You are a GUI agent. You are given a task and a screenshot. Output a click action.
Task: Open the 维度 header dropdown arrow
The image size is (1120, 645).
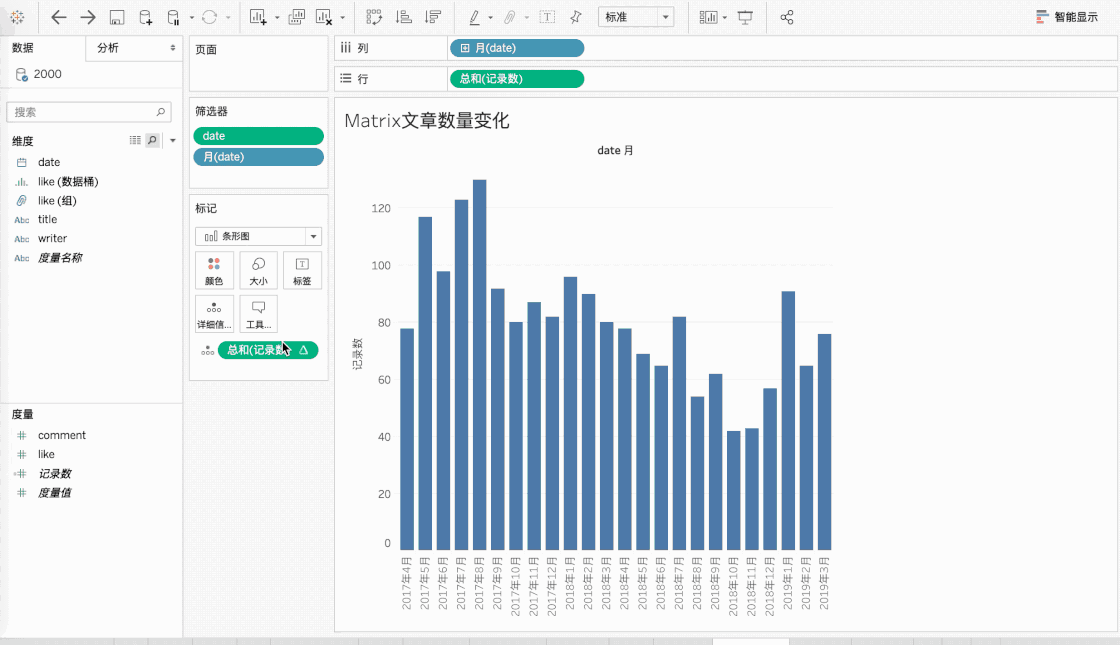point(173,141)
